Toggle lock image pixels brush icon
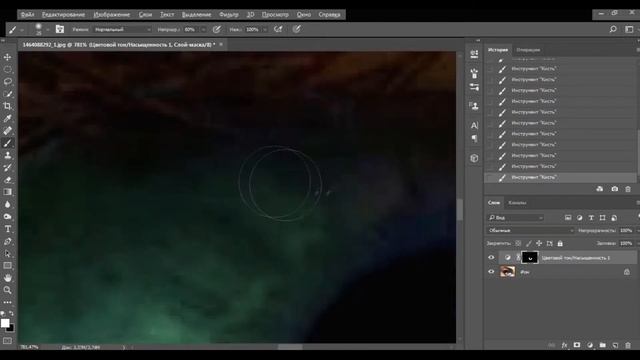 point(529,243)
